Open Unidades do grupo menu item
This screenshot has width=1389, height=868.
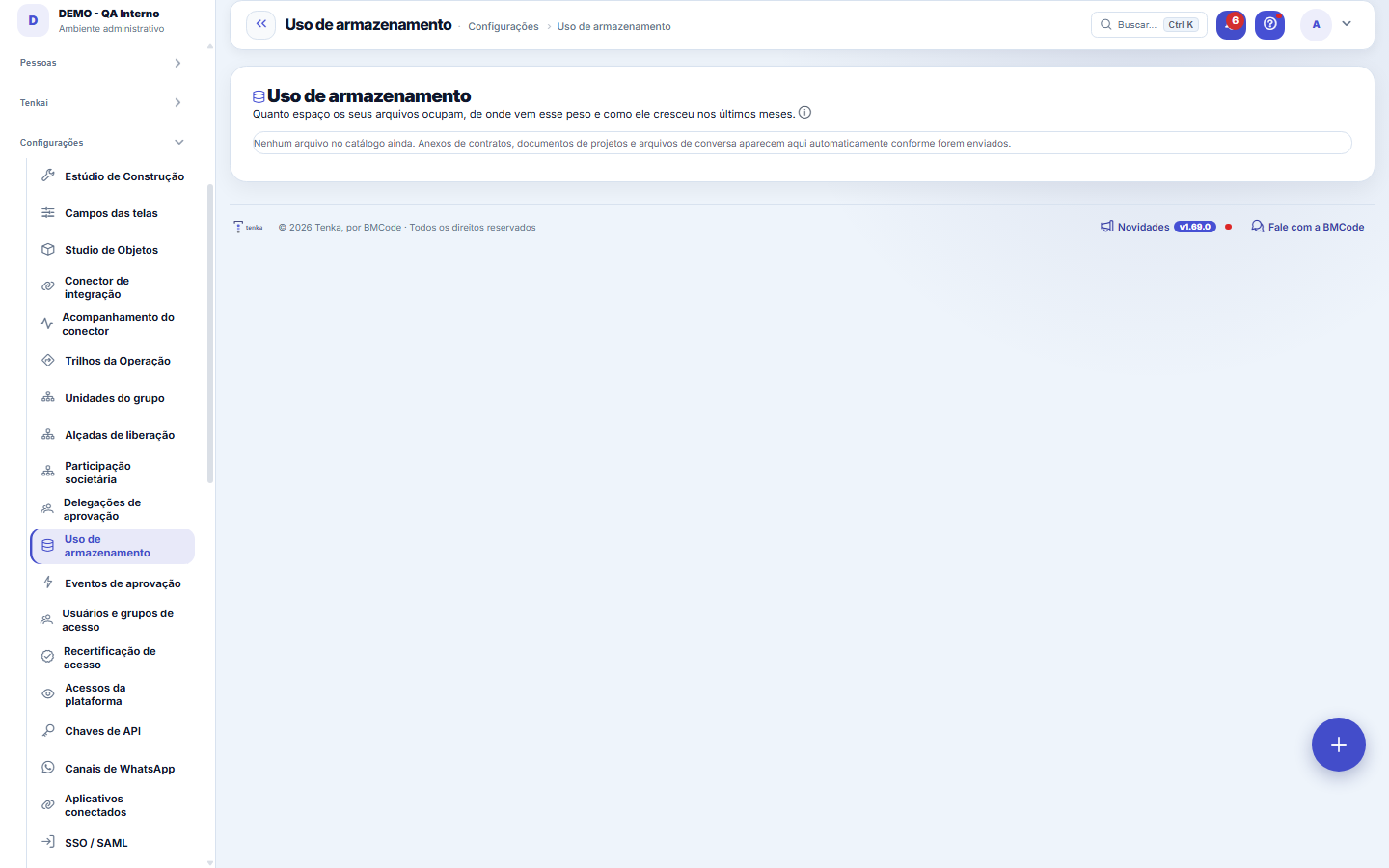113,397
